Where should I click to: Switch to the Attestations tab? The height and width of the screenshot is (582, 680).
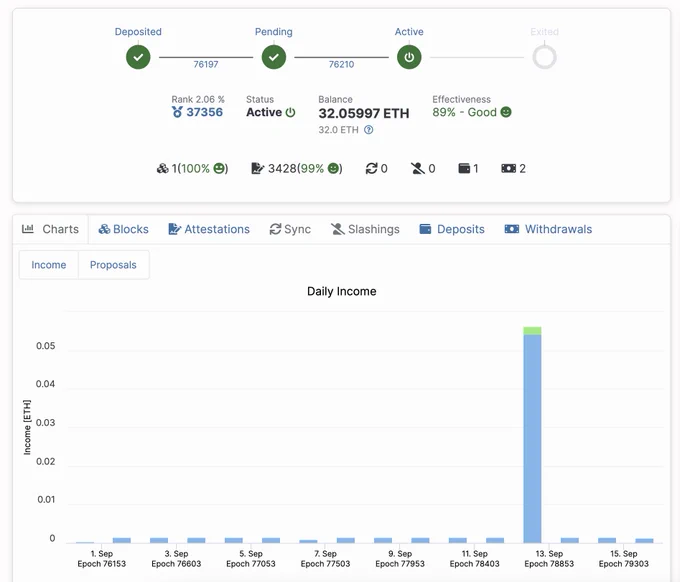pyautogui.click(x=209, y=229)
